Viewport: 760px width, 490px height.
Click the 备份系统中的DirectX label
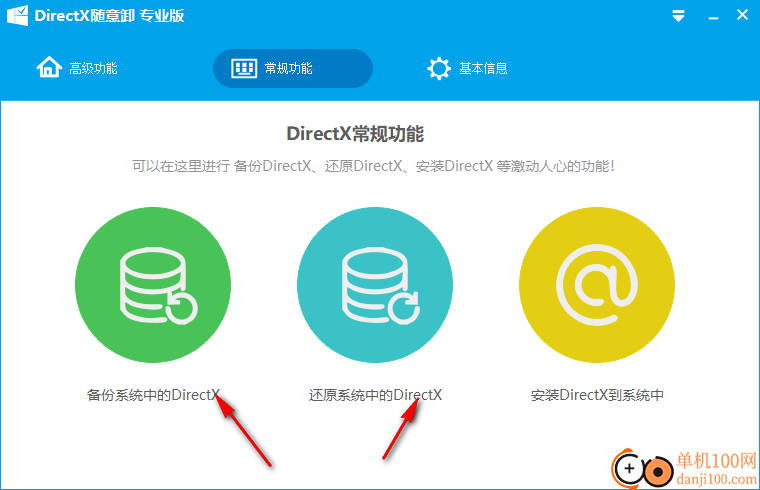tap(153, 395)
